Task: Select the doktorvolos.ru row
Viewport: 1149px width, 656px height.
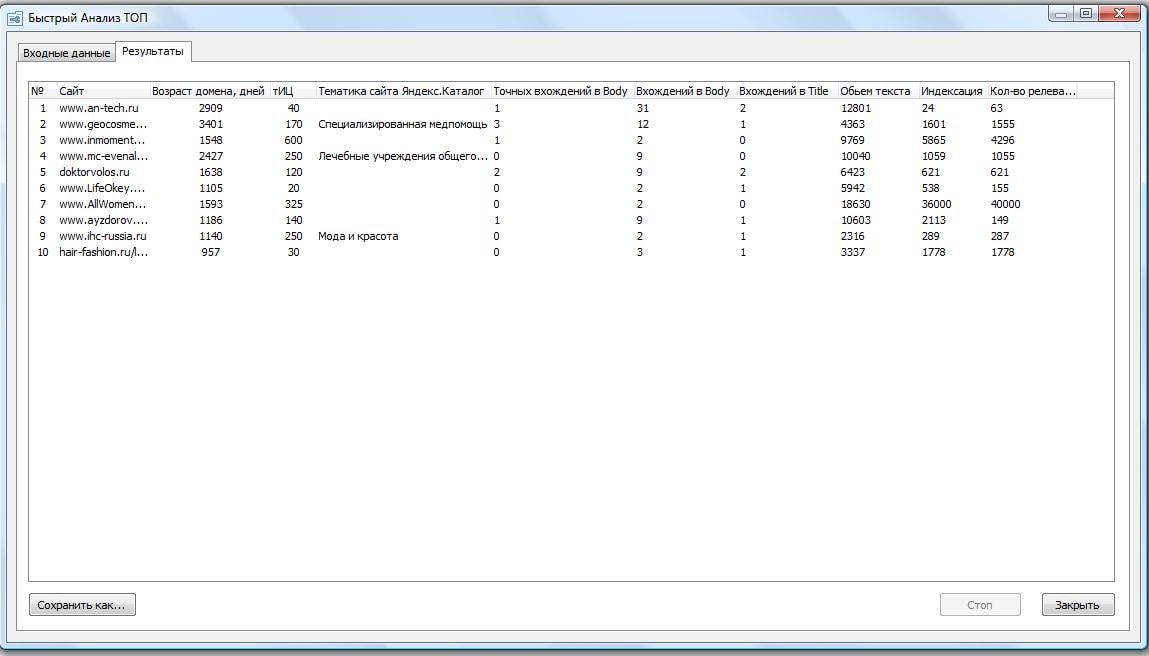Action: [94, 172]
